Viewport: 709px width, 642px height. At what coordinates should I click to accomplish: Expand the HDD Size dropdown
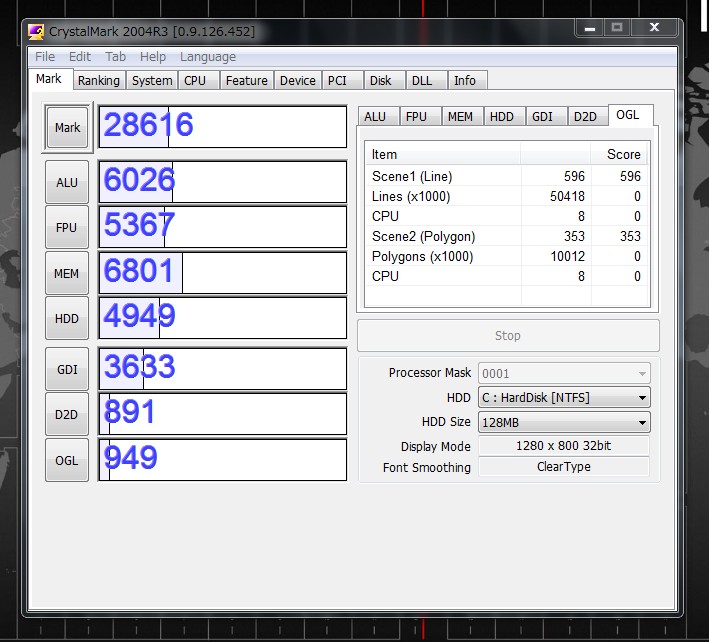[x=564, y=423]
